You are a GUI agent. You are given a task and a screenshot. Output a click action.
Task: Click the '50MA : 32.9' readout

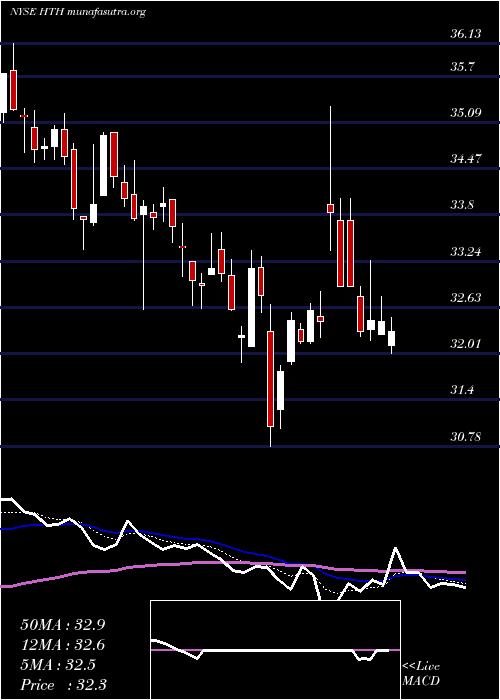63,625
